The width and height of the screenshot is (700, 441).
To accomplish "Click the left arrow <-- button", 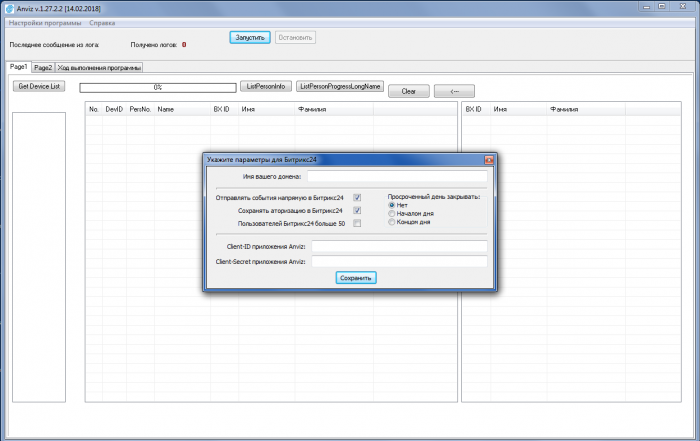I will click(x=454, y=91).
